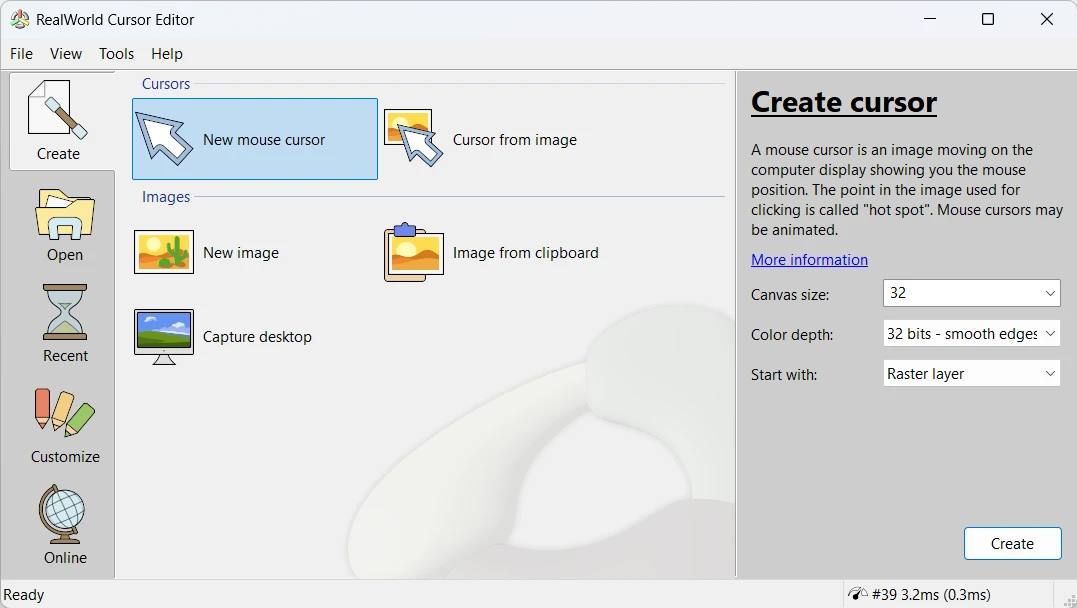Image resolution: width=1077 pixels, height=608 pixels.
Task: Click the 'Image from clipboard' label
Action: (x=525, y=253)
